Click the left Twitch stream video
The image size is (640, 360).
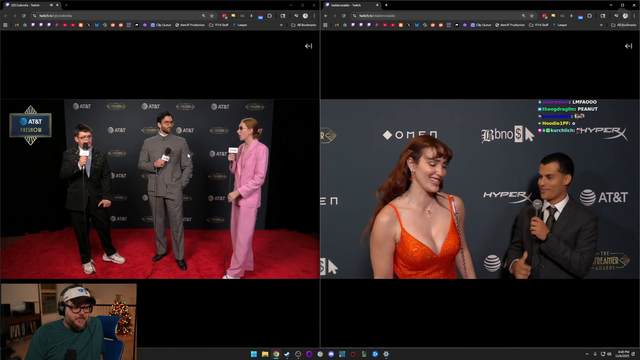[160, 189]
